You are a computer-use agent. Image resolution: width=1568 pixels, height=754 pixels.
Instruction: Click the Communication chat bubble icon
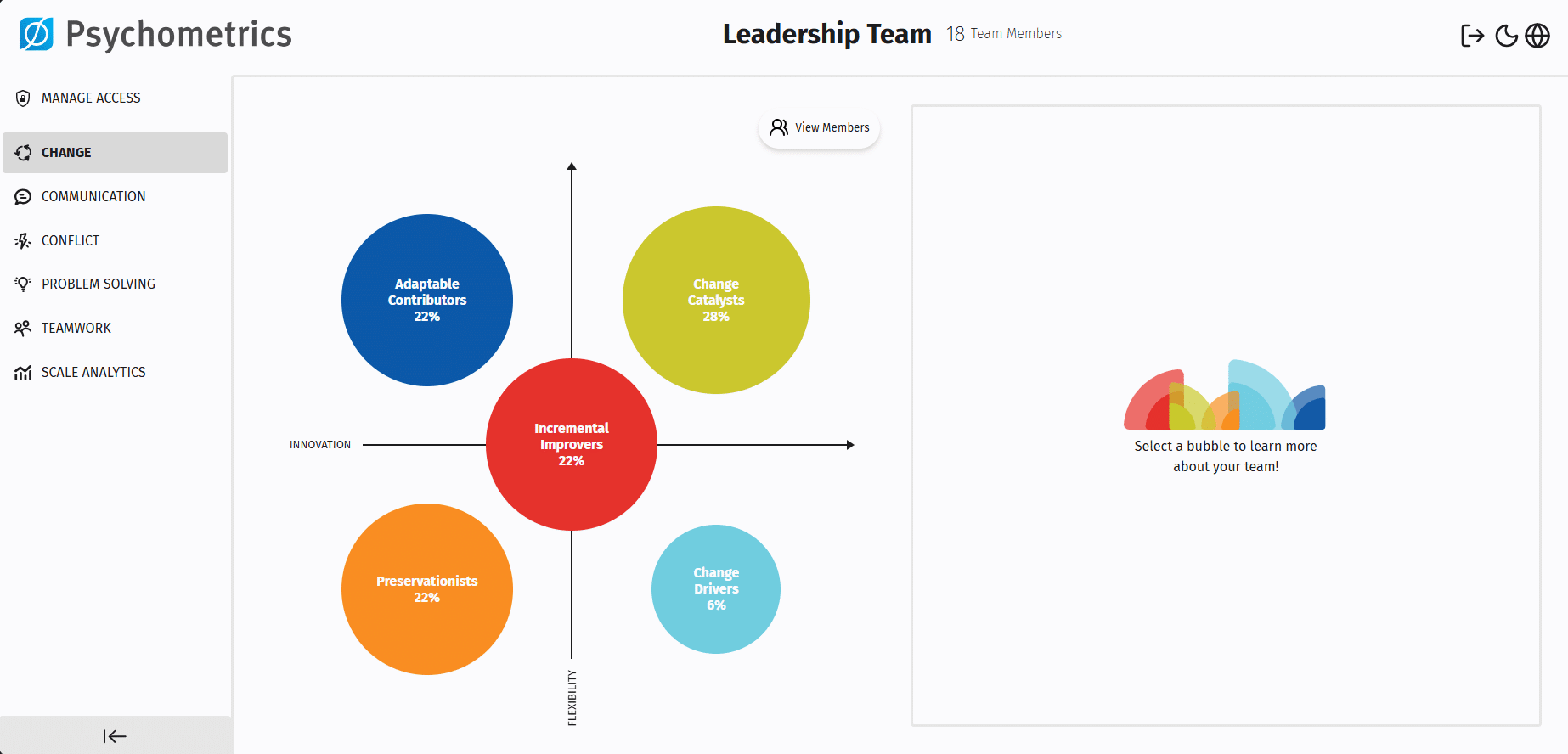coord(23,197)
